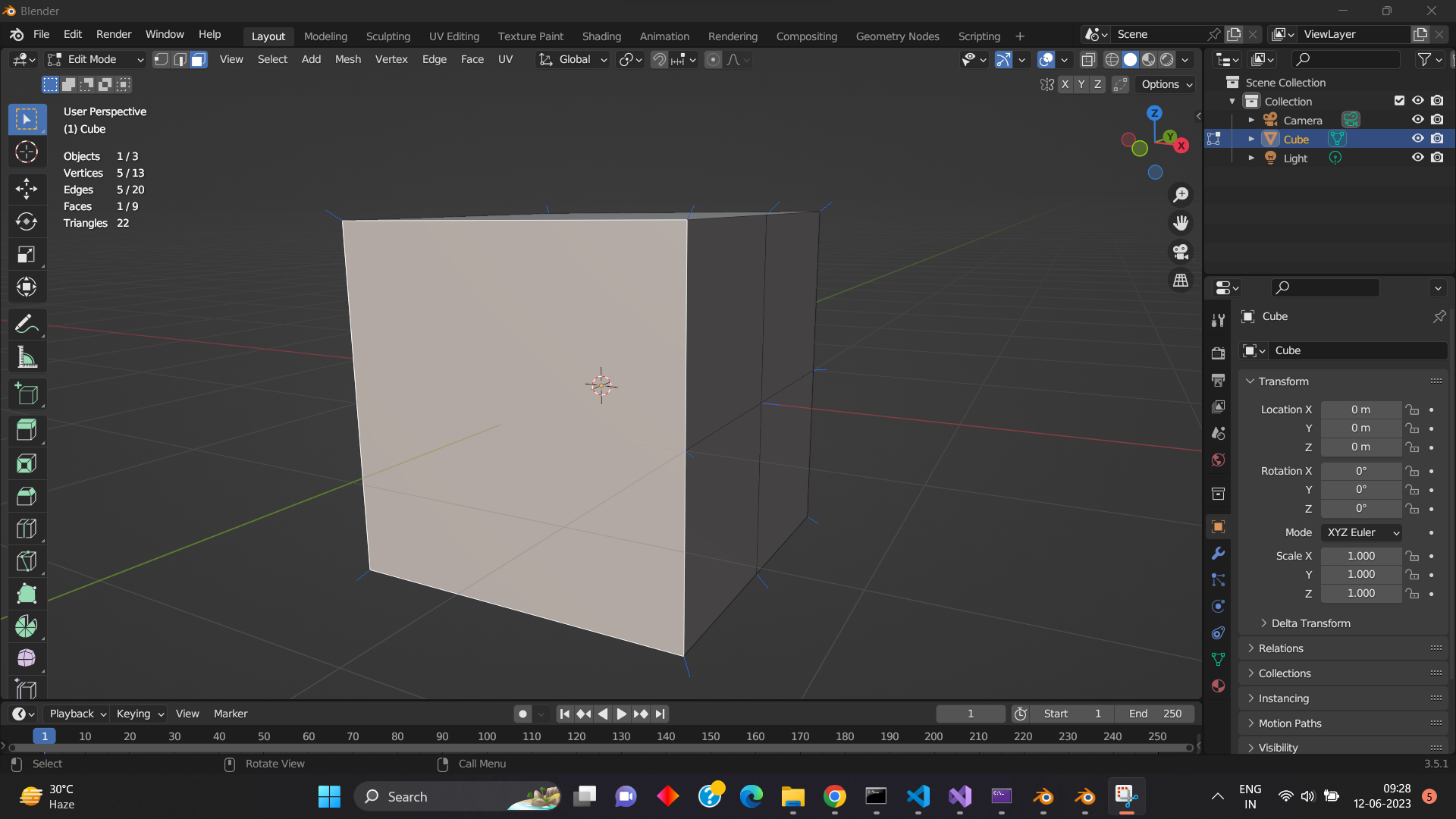Open Material properties tab icon

pos(1218,686)
